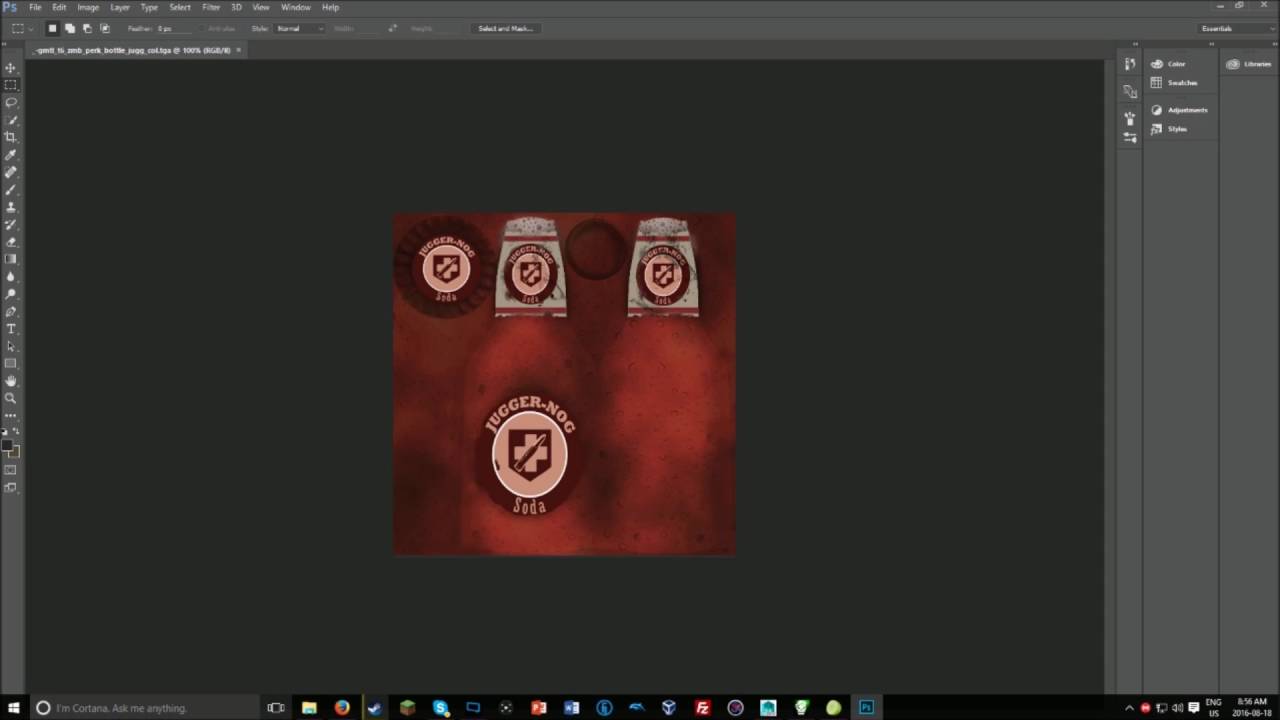Select the Path Selection tool
This screenshot has width=1280, height=720.
[11, 346]
